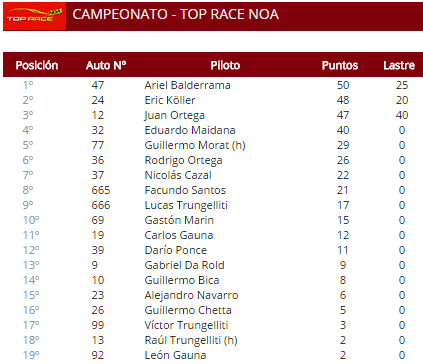Screen dimensions: 423x364
Task: Click Gabriel Da Rold's name
Action: (185, 265)
